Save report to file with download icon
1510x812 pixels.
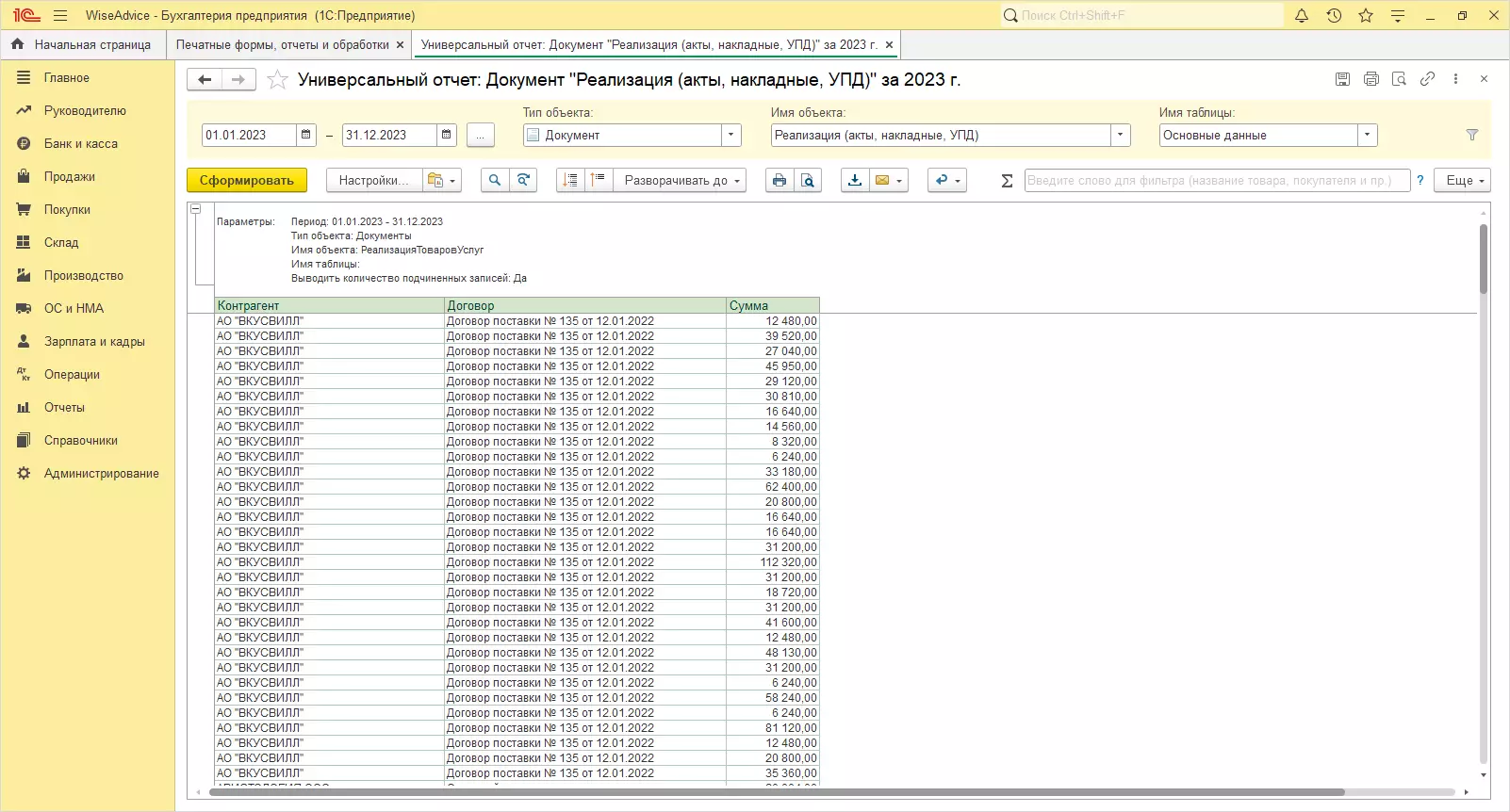[854, 181]
